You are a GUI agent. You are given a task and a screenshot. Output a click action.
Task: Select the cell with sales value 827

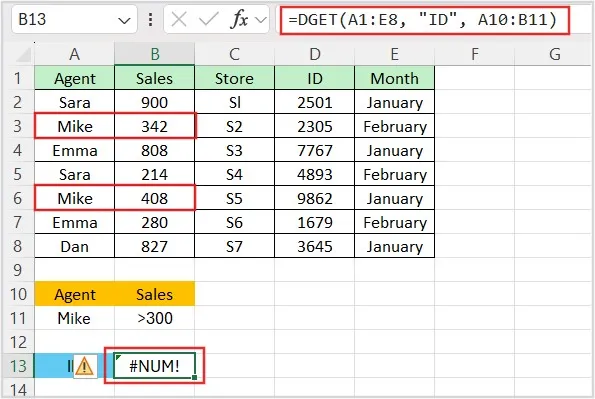tap(154, 246)
